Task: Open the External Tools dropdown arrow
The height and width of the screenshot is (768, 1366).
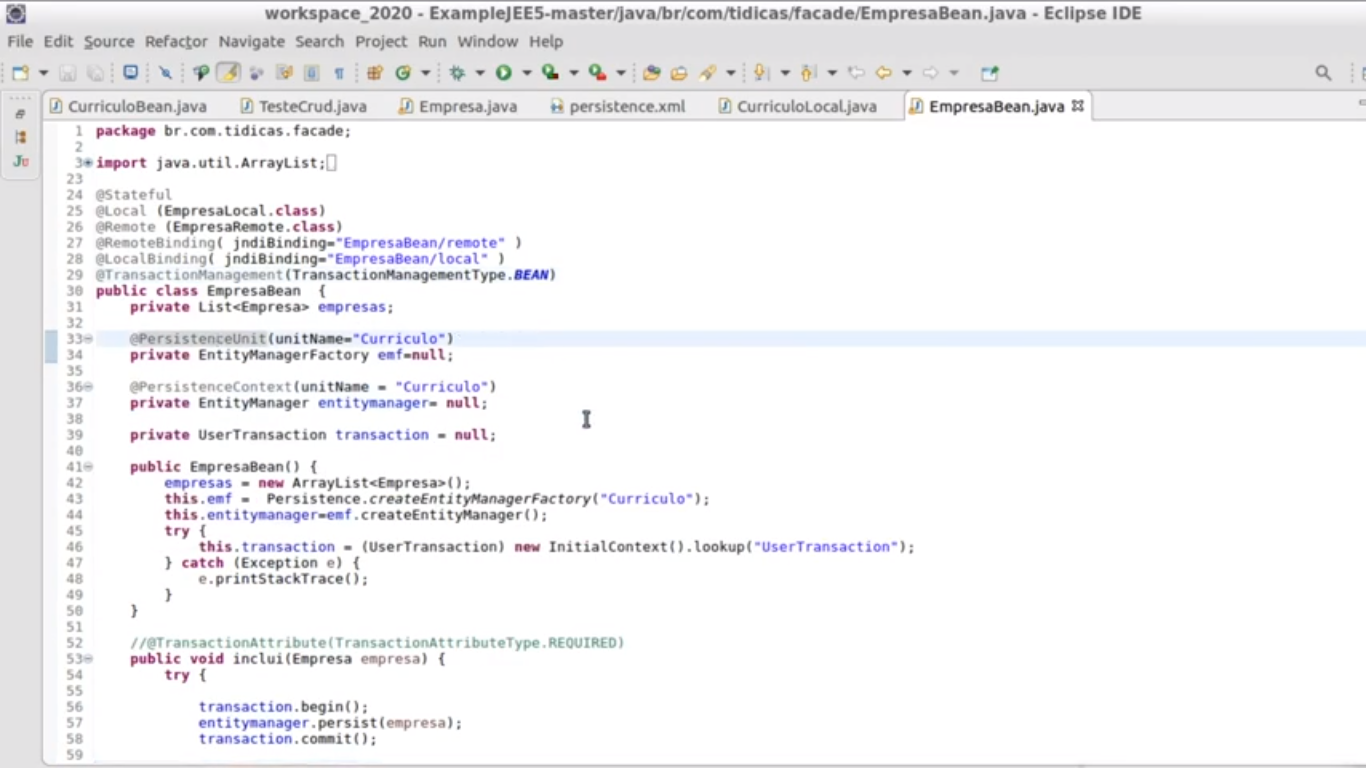Action: 621,73
